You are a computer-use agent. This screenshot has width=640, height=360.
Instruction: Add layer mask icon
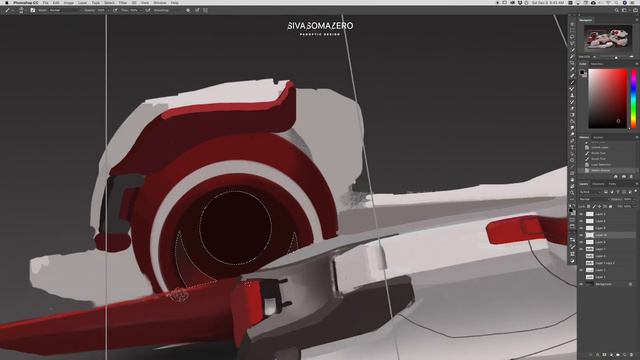tap(604, 355)
